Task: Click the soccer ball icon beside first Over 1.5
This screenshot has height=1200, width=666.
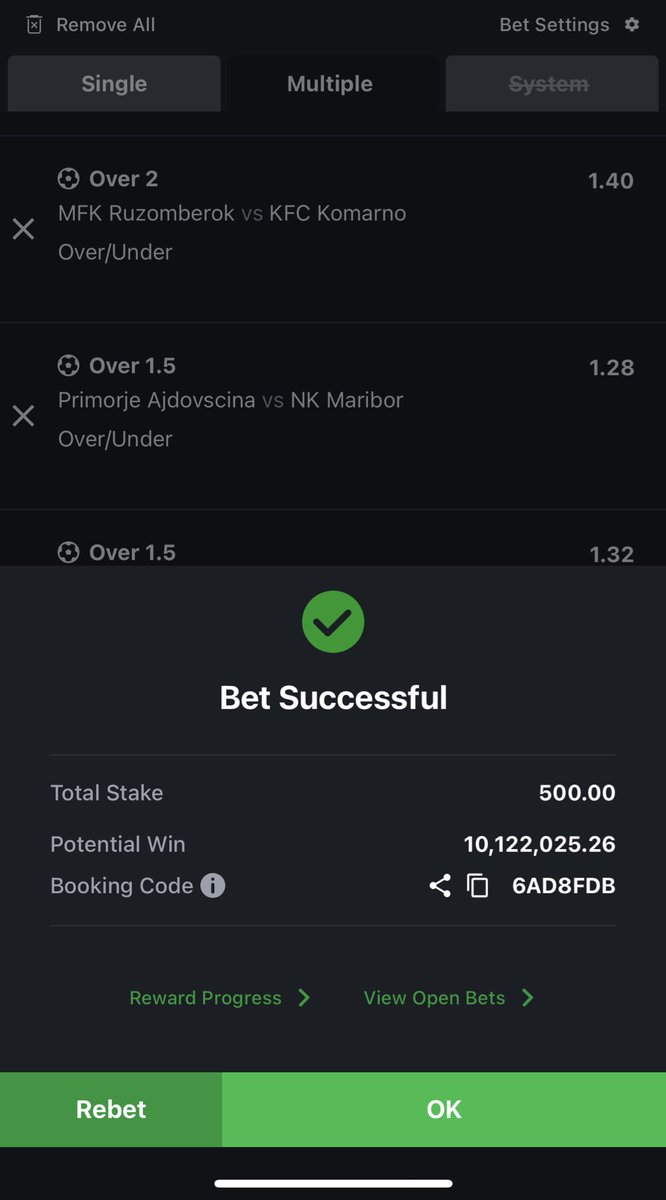Action: (x=68, y=365)
